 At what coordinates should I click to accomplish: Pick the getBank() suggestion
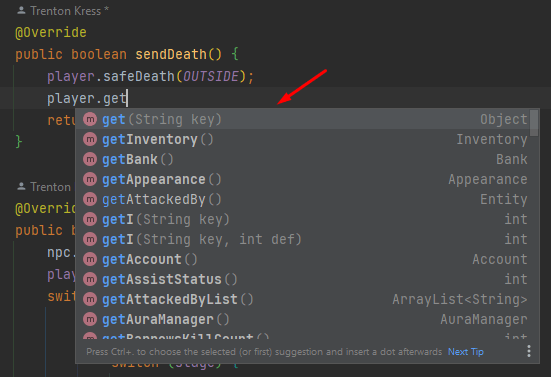point(303,160)
